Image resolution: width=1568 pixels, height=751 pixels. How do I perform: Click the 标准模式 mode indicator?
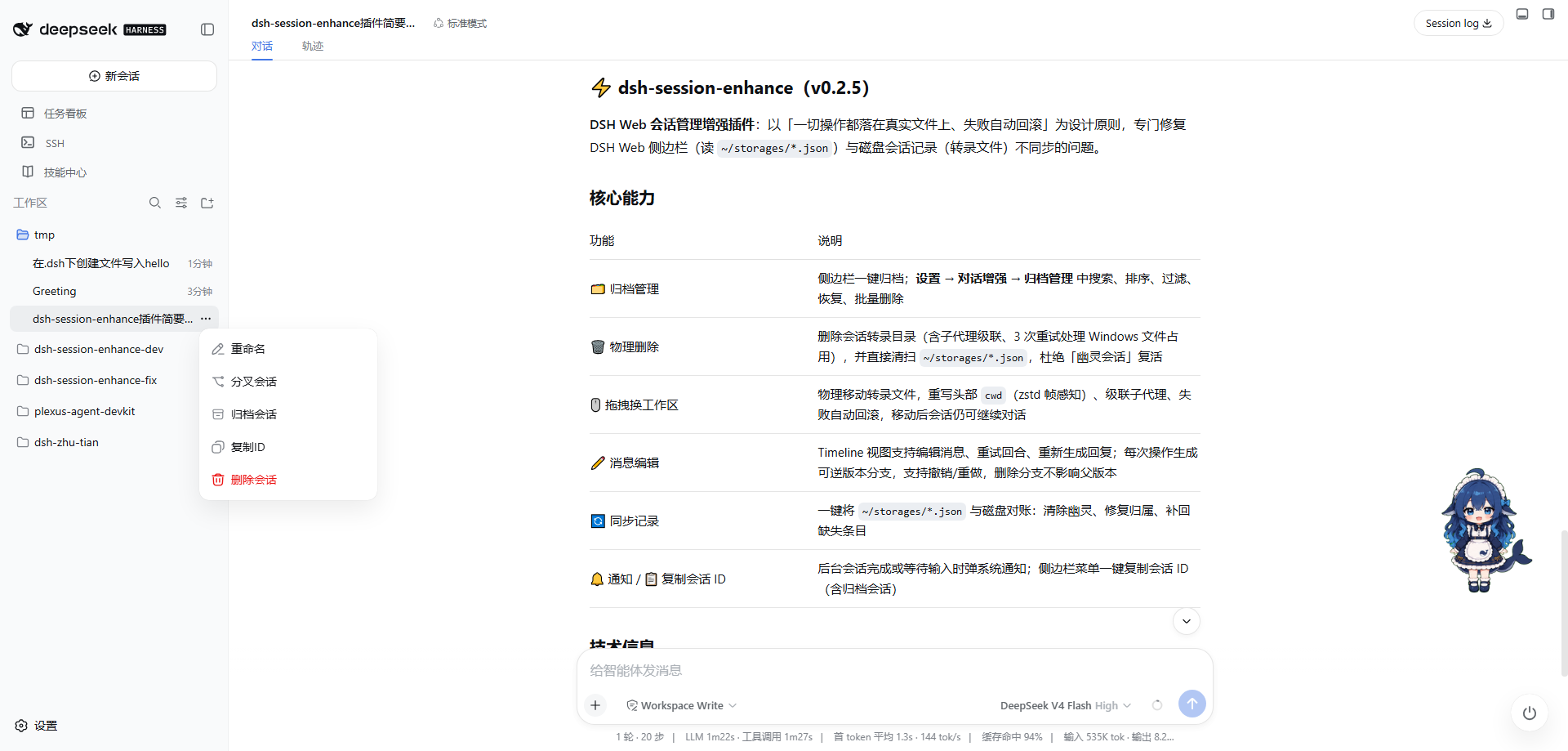point(461,24)
